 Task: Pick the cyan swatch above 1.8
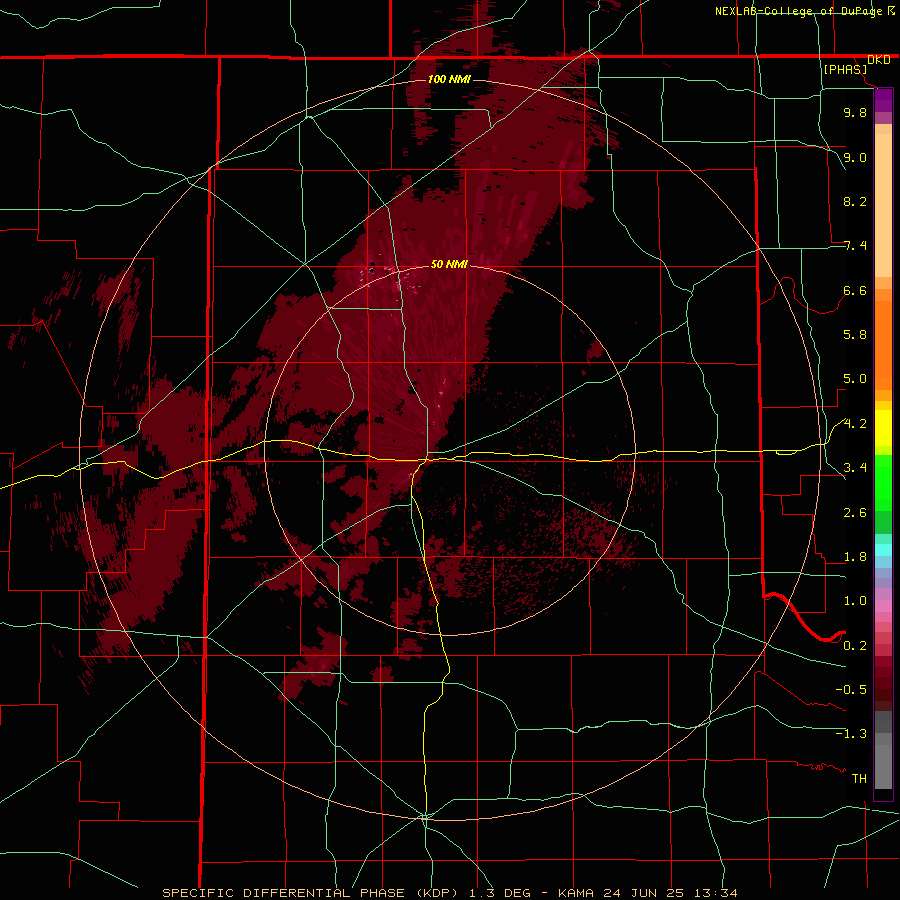pyautogui.click(x=883, y=549)
